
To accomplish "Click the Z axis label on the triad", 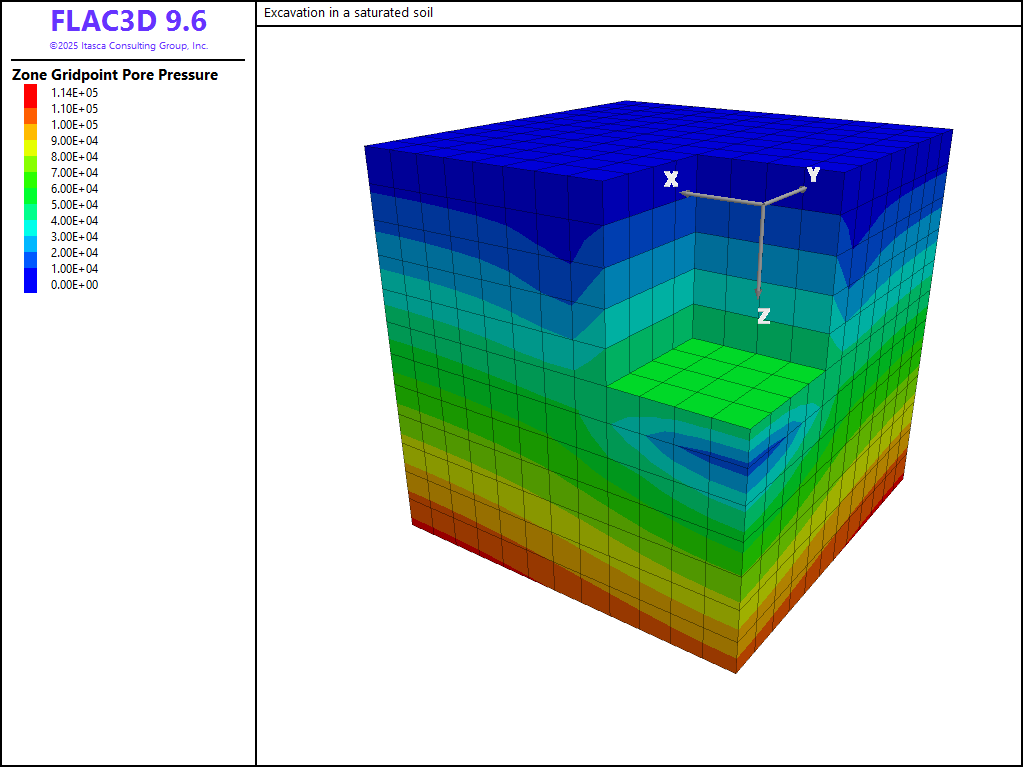I will pyautogui.click(x=764, y=316).
